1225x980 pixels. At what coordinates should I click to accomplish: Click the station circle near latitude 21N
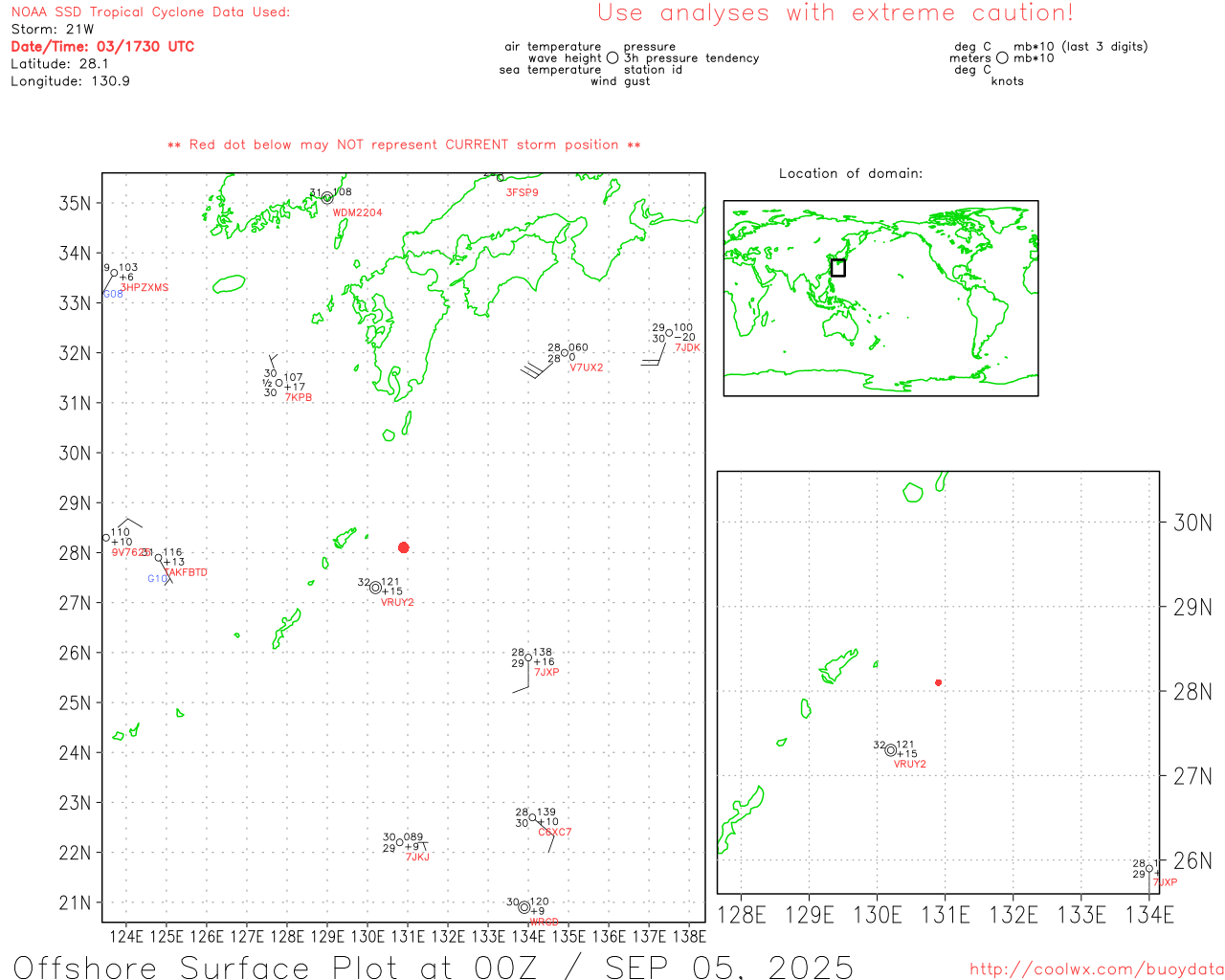[523, 907]
